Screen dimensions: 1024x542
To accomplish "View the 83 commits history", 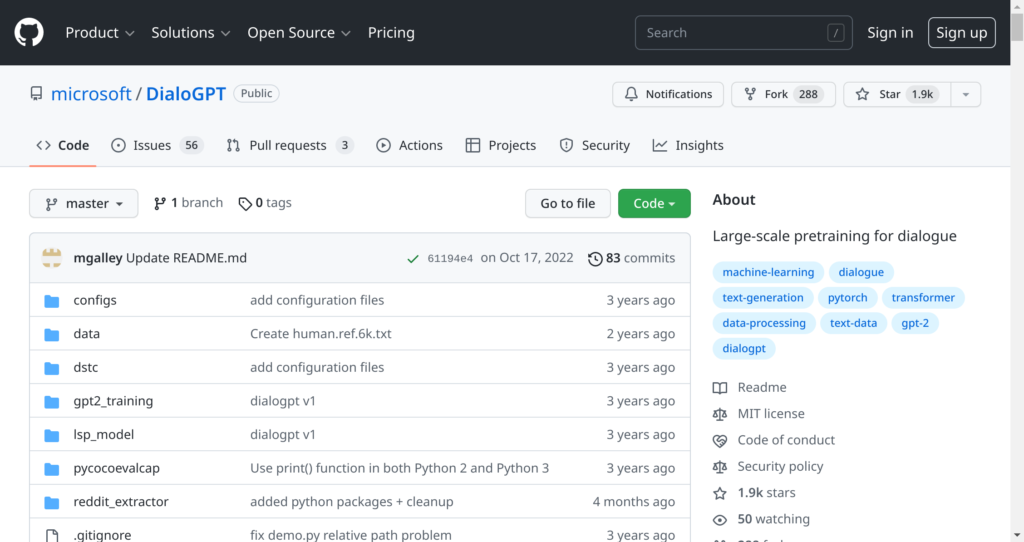I will (632, 258).
